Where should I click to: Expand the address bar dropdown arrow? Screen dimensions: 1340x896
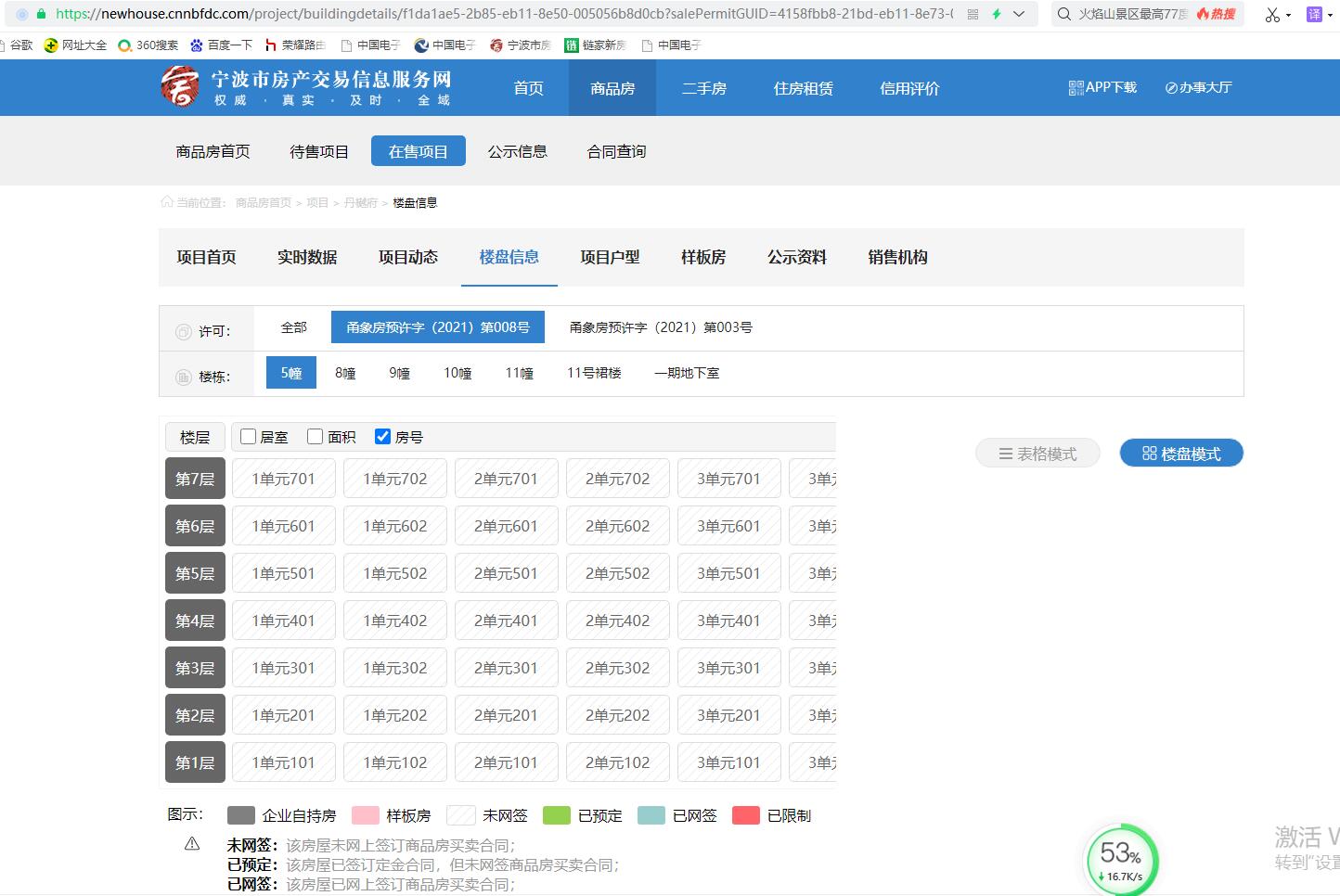coord(1019,14)
